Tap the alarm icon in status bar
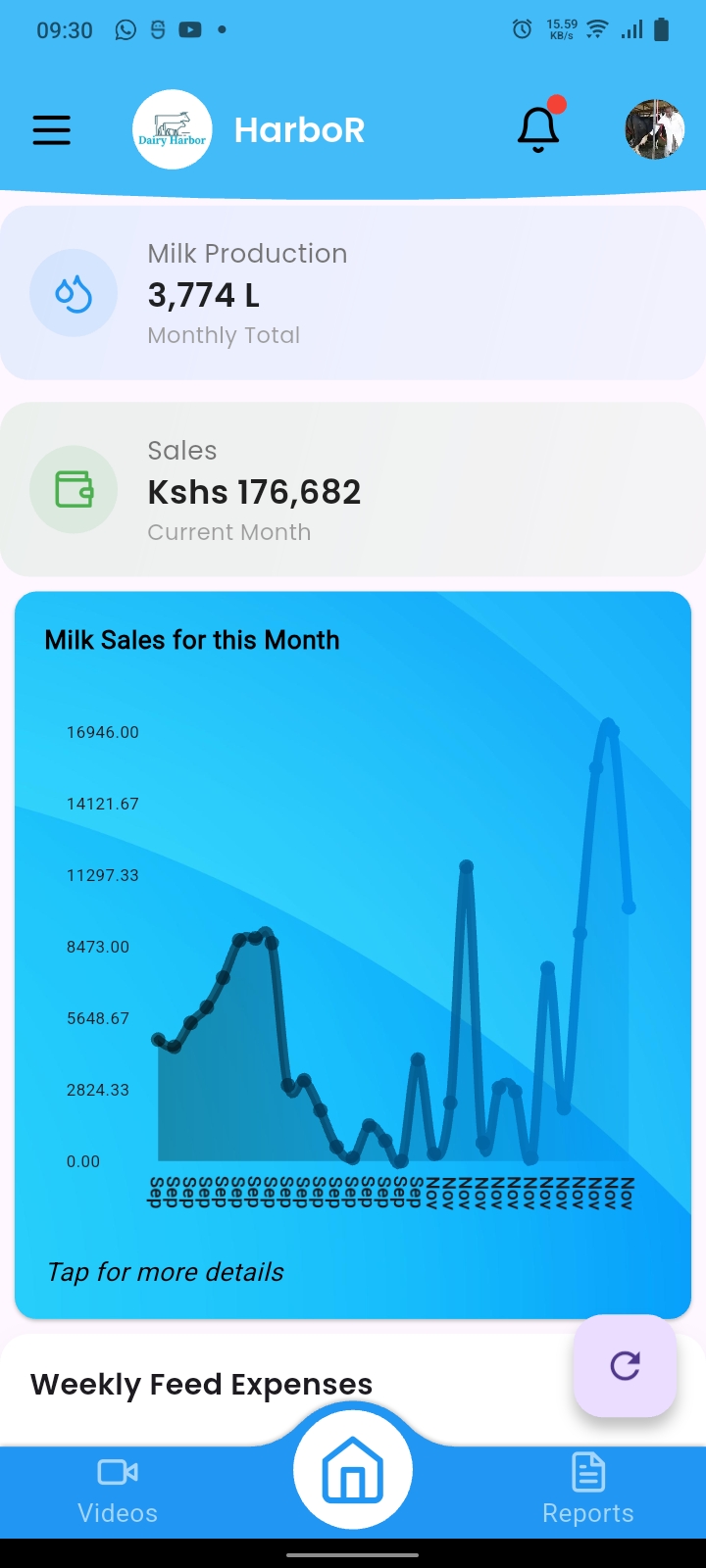This screenshot has height=1568, width=706. 523,29
